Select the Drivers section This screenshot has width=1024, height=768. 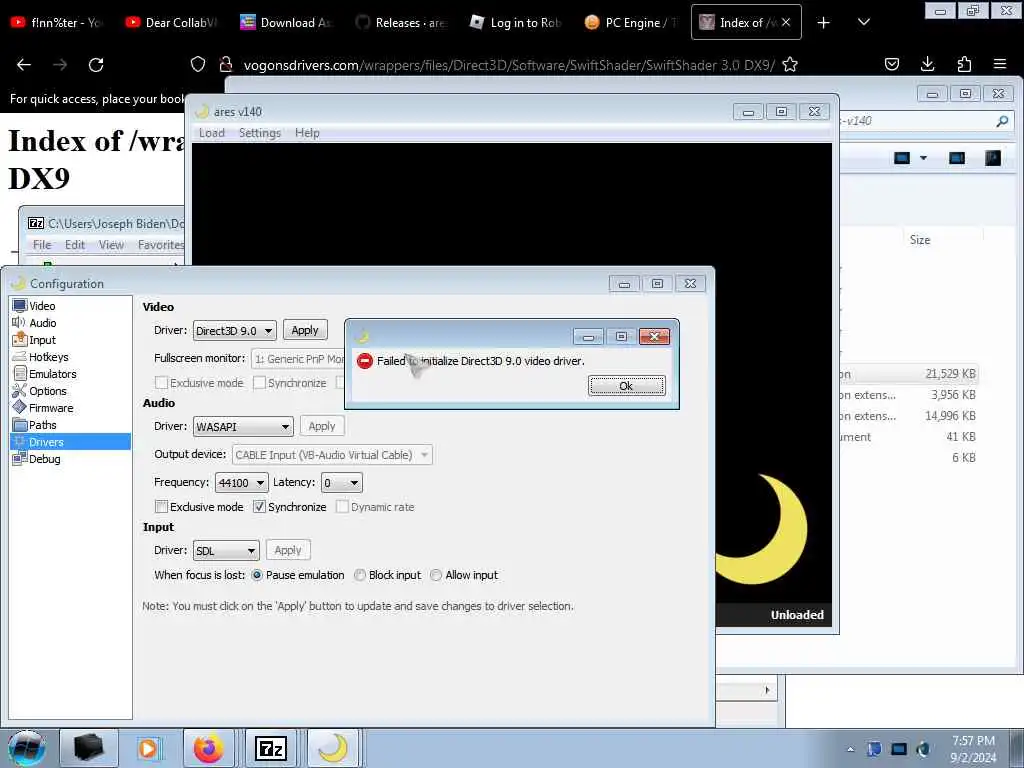(71, 441)
